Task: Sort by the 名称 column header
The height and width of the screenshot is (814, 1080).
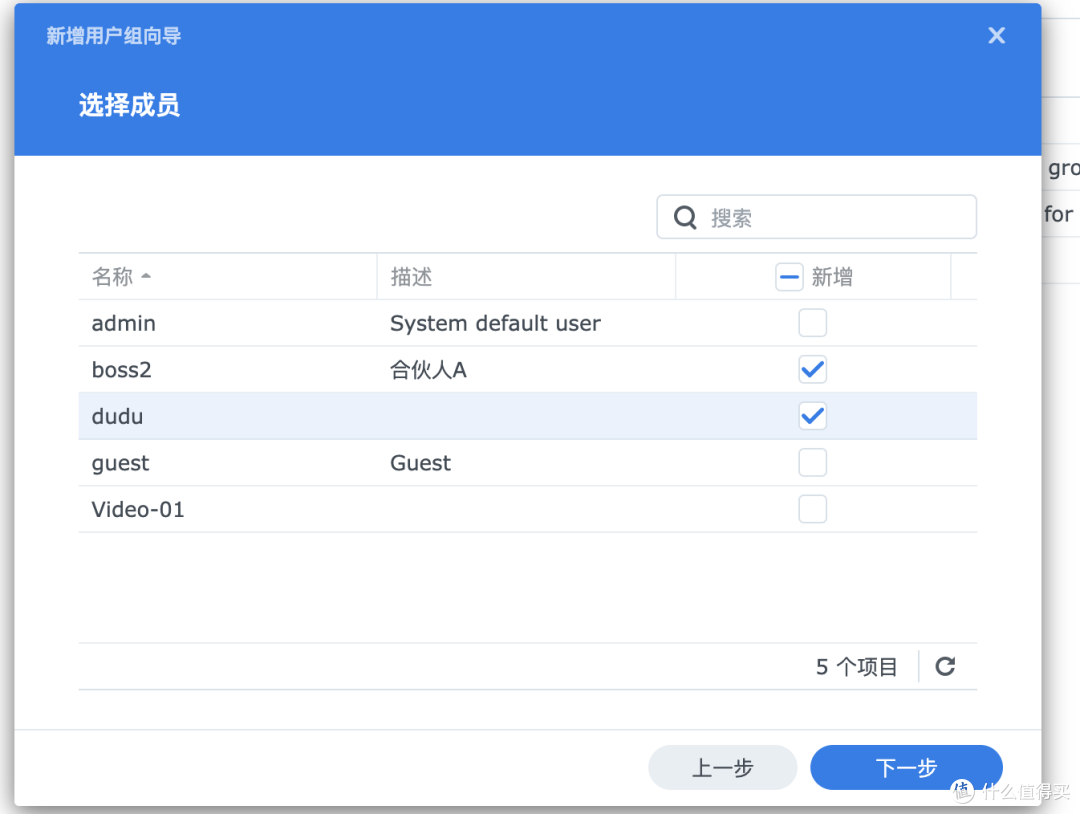Action: (x=228, y=277)
